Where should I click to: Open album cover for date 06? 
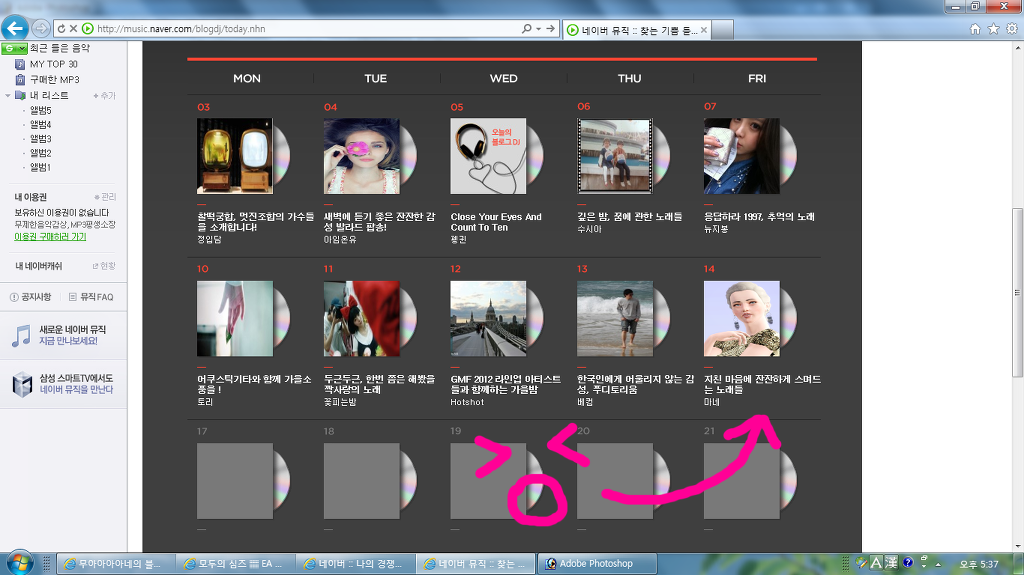point(615,156)
